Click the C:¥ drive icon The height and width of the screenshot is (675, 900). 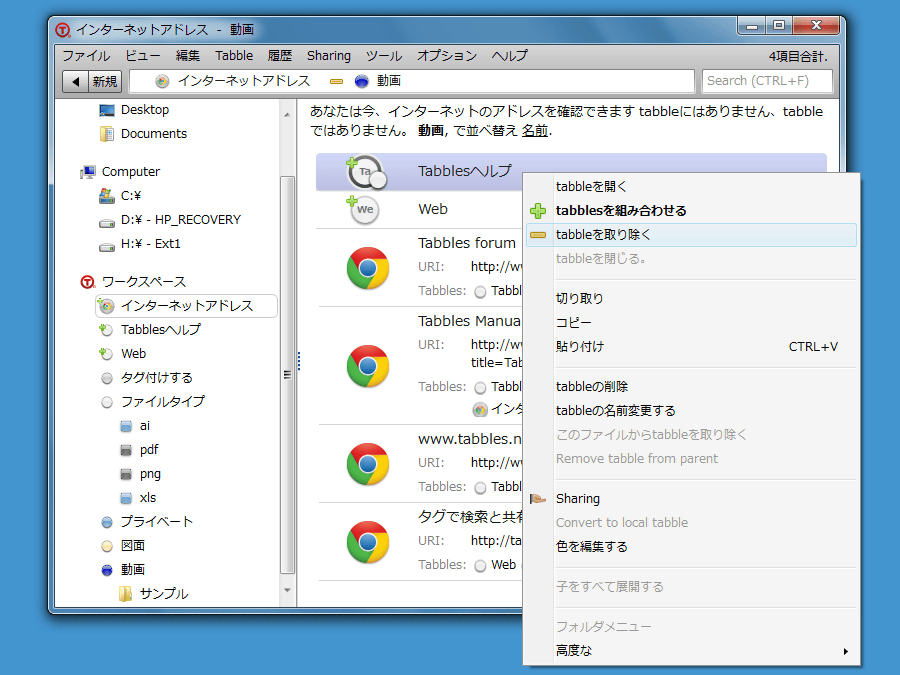[107, 196]
